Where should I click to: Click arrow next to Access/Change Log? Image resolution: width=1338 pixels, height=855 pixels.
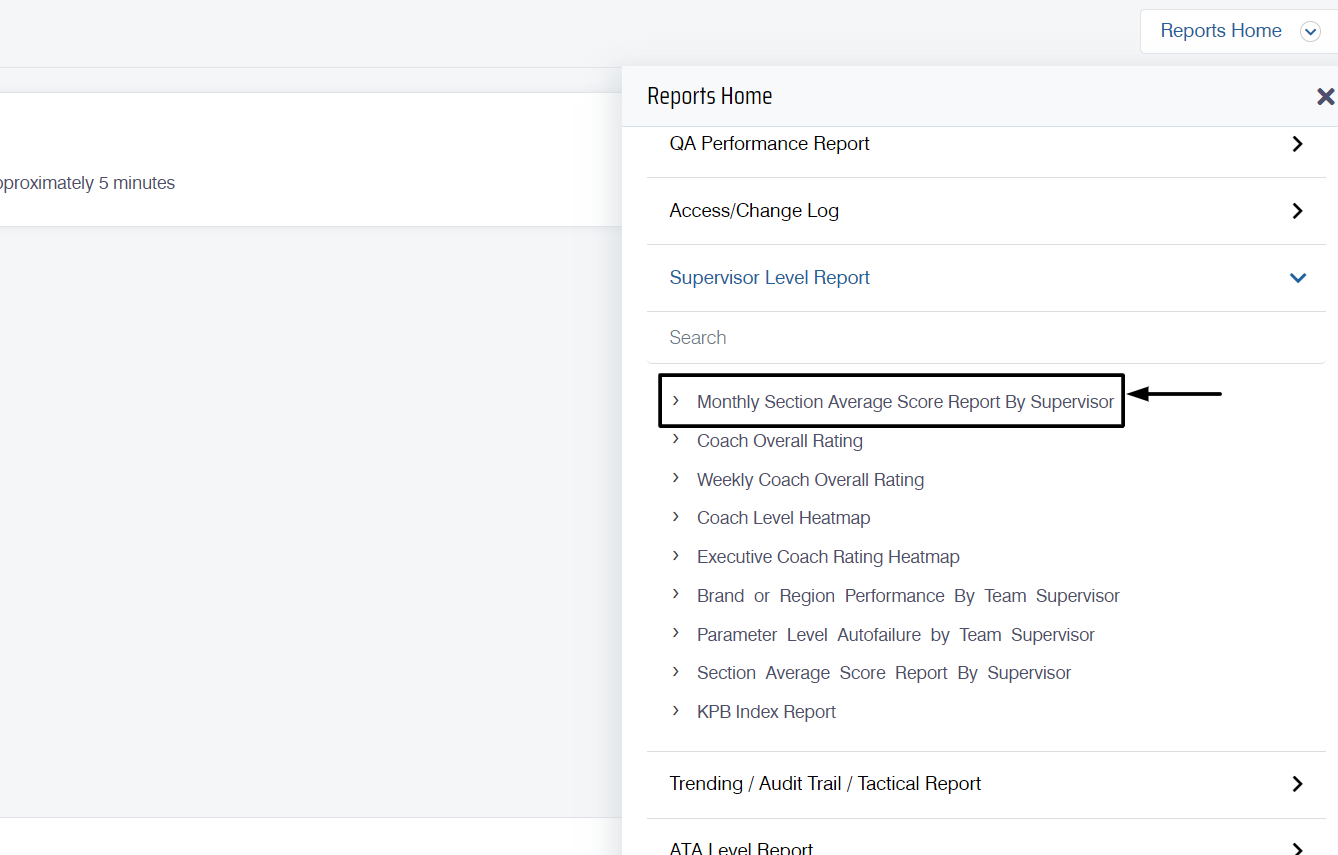[1297, 211]
